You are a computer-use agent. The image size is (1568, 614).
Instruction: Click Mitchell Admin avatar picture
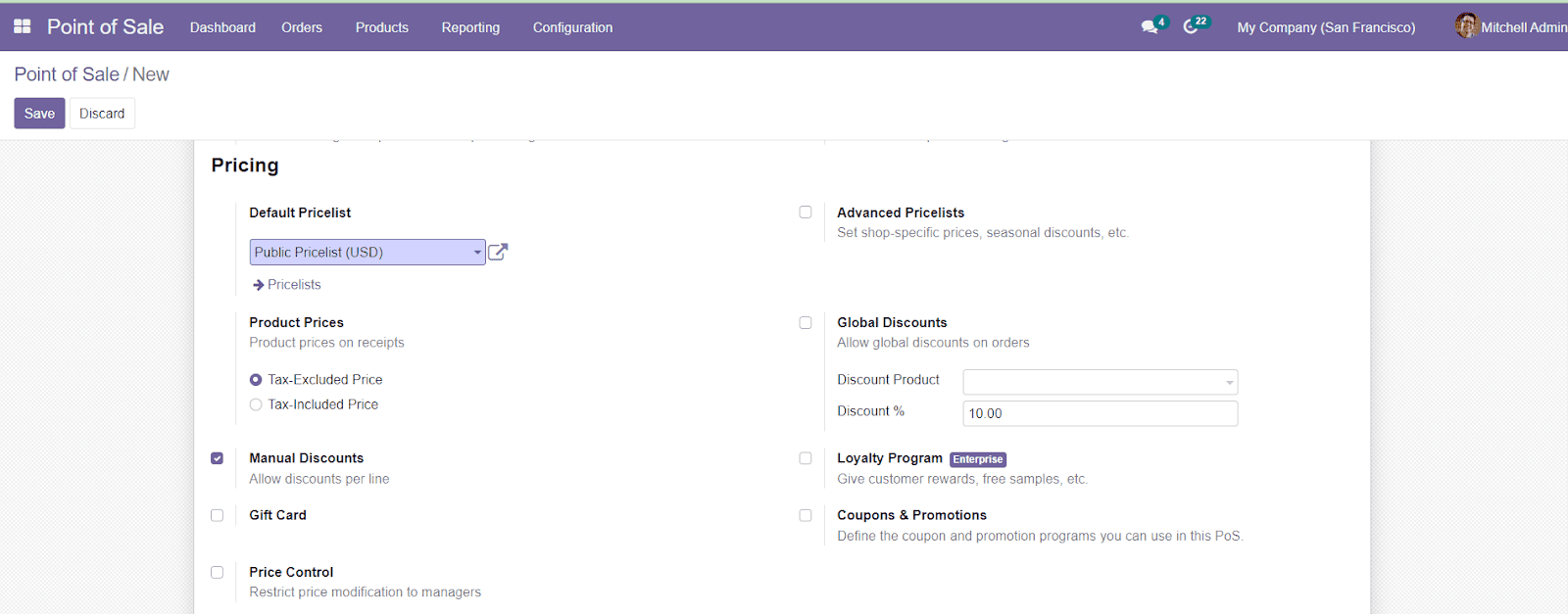point(1466,26)
